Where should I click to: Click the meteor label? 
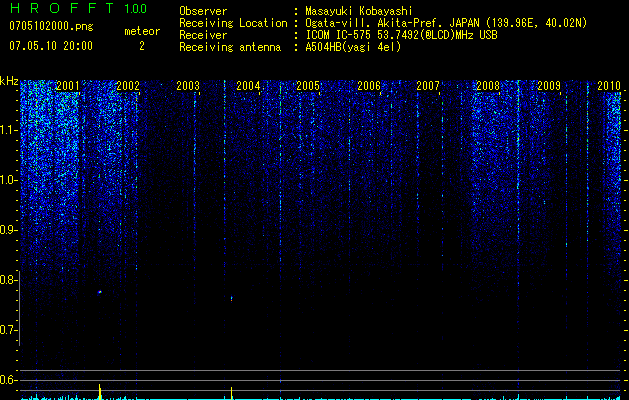[142, 31]
